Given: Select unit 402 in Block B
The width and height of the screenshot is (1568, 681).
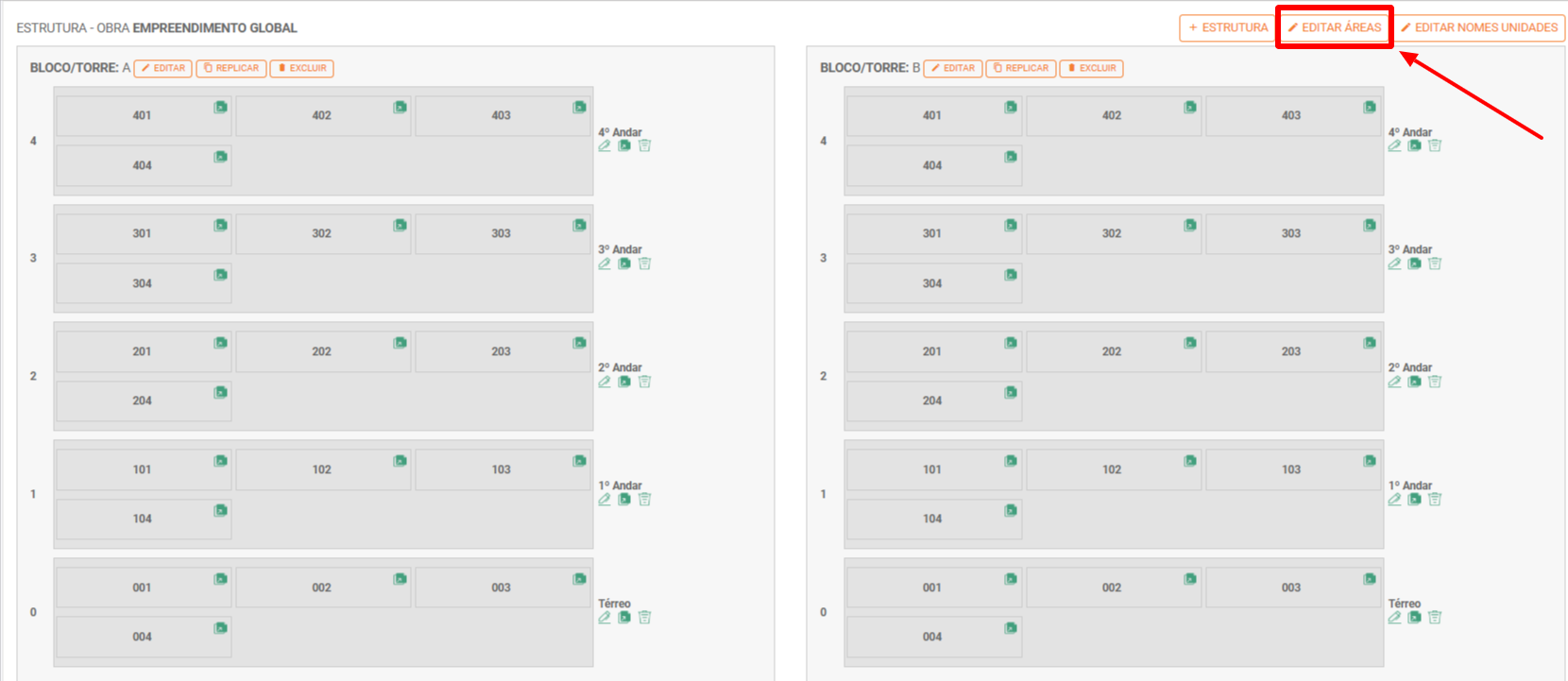Looking at the screenshot, I should click(1111, 115).
